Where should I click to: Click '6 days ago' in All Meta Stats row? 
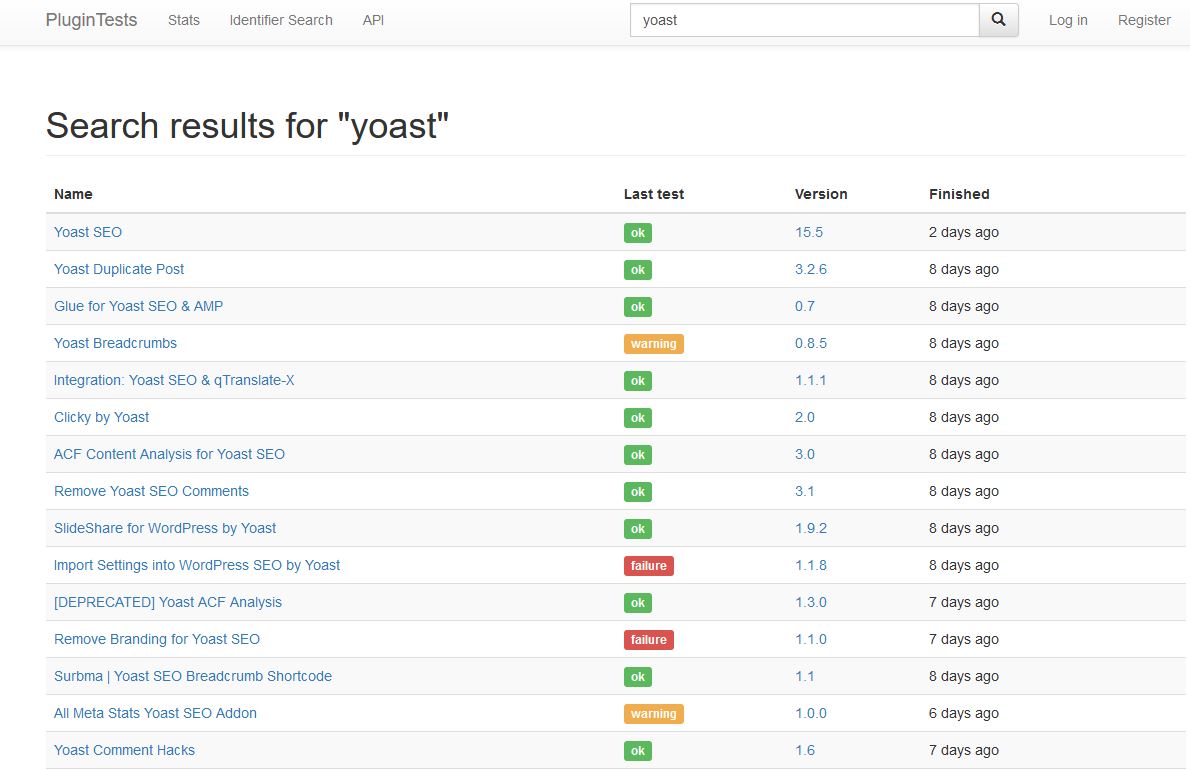(963, 713)
